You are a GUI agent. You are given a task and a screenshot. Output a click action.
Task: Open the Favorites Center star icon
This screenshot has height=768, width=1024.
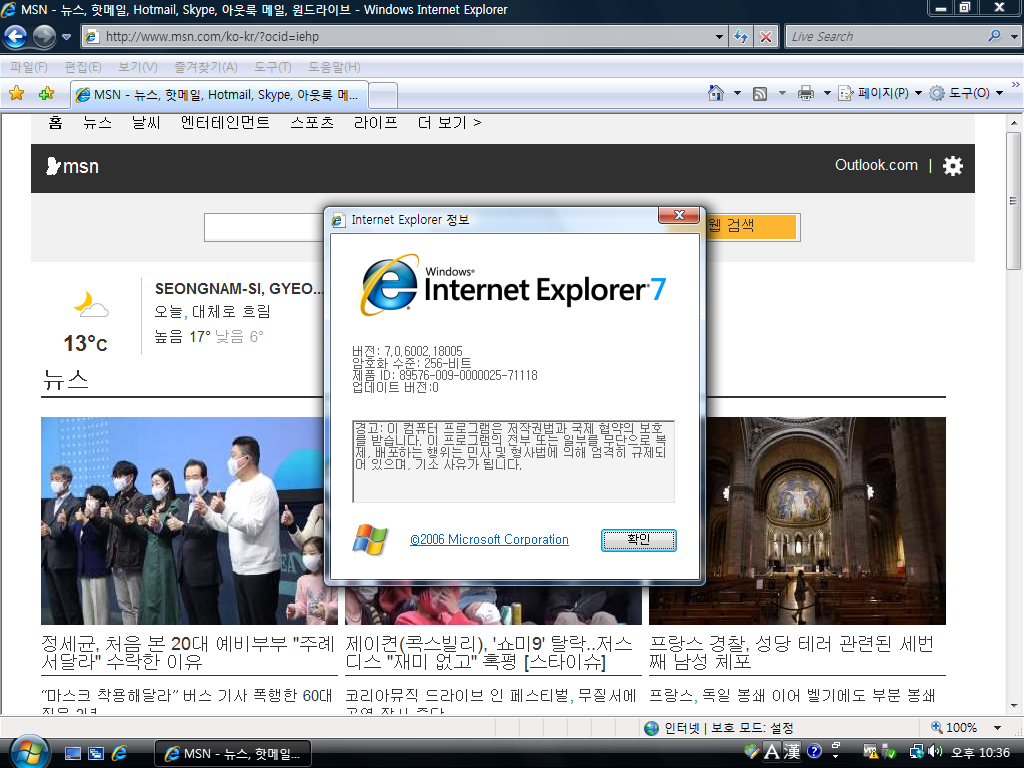pos(16,94)
